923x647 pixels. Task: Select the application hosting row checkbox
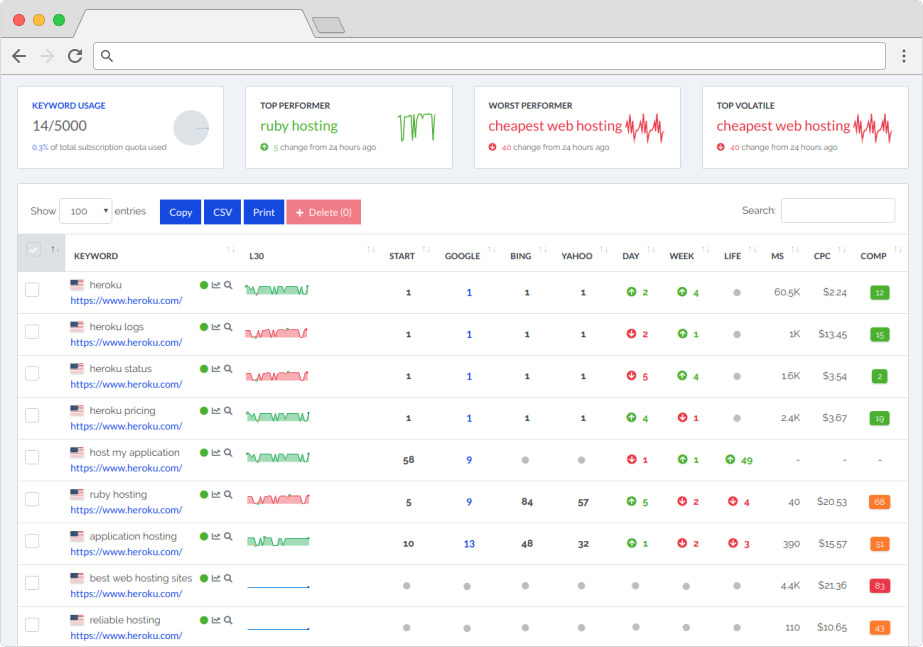coord(32,541)
